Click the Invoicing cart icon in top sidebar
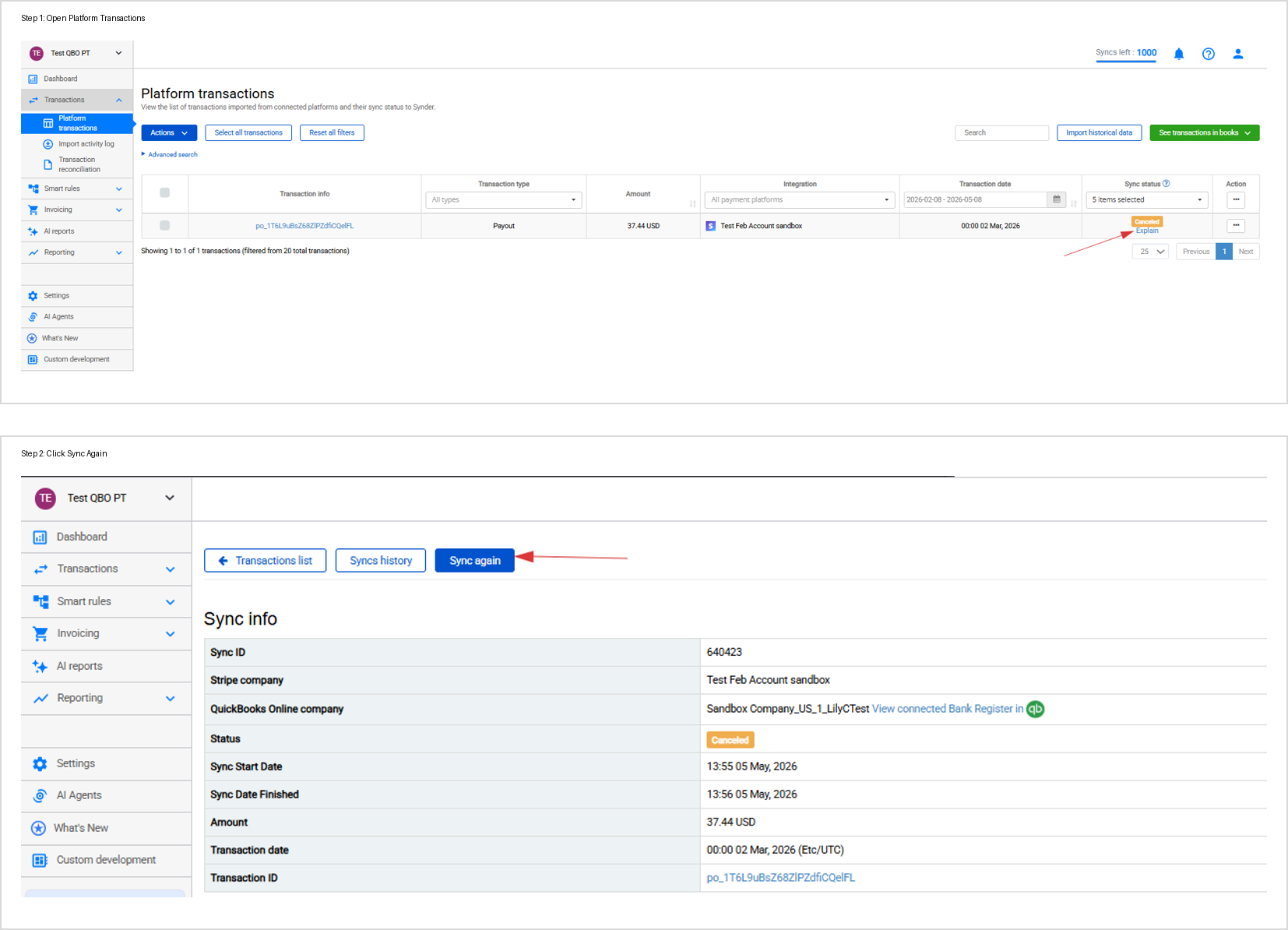This screenshot has height=930, width=1288. click(33, 210)
